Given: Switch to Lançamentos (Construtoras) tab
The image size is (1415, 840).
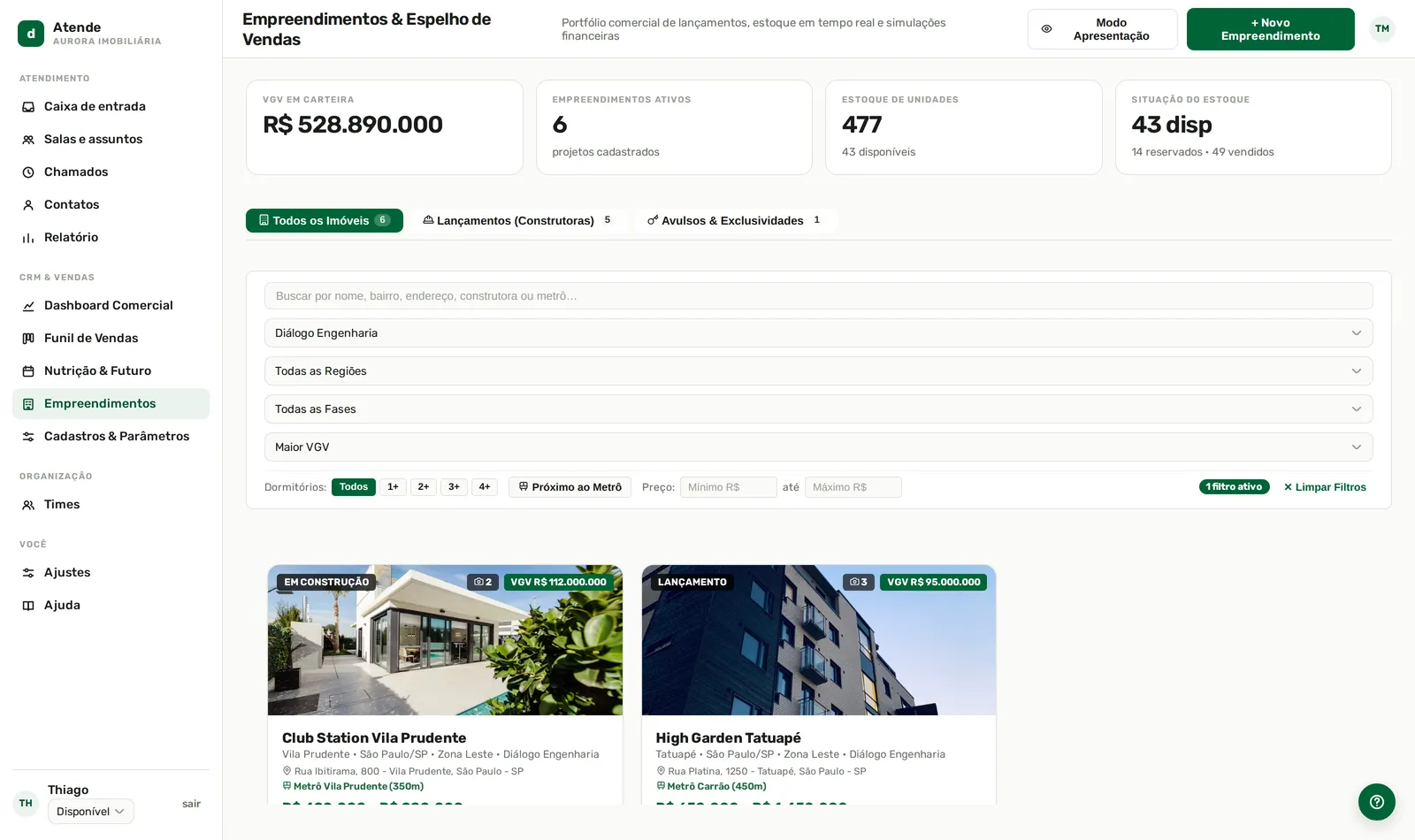Looking at the screenshot, I should click(x=518, y=221).
